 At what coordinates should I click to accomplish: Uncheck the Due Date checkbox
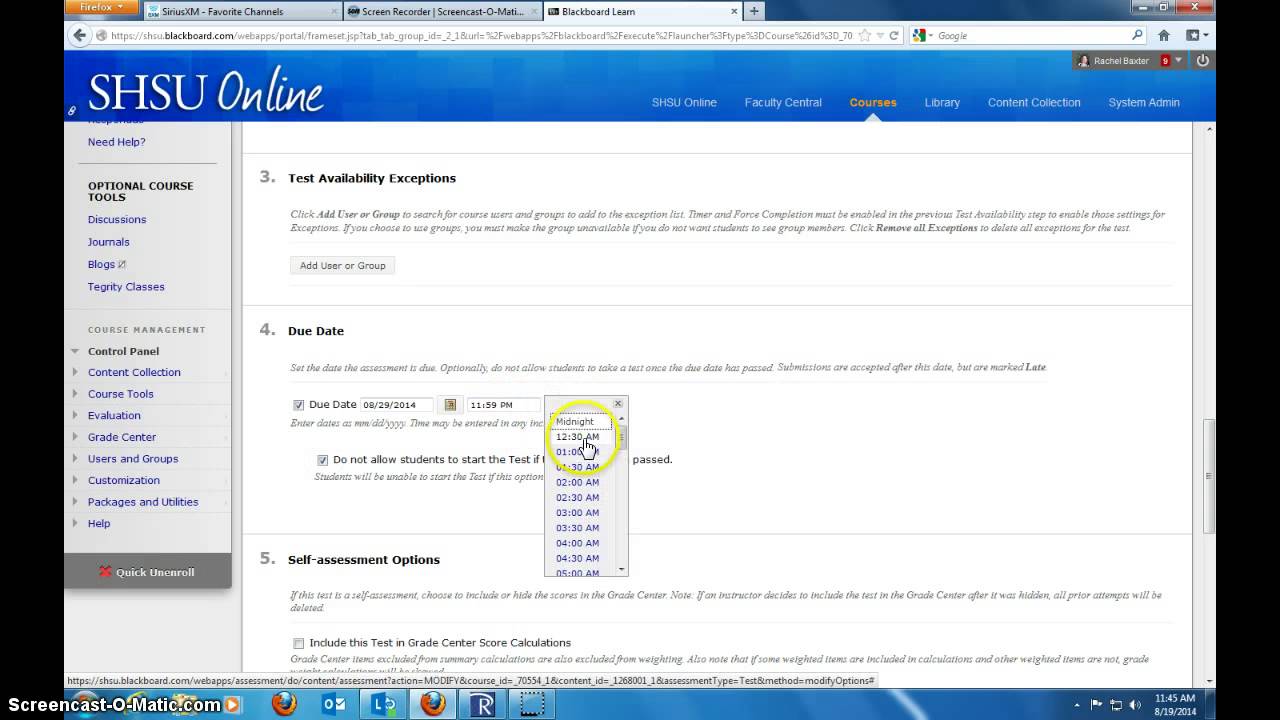[298, 405]
